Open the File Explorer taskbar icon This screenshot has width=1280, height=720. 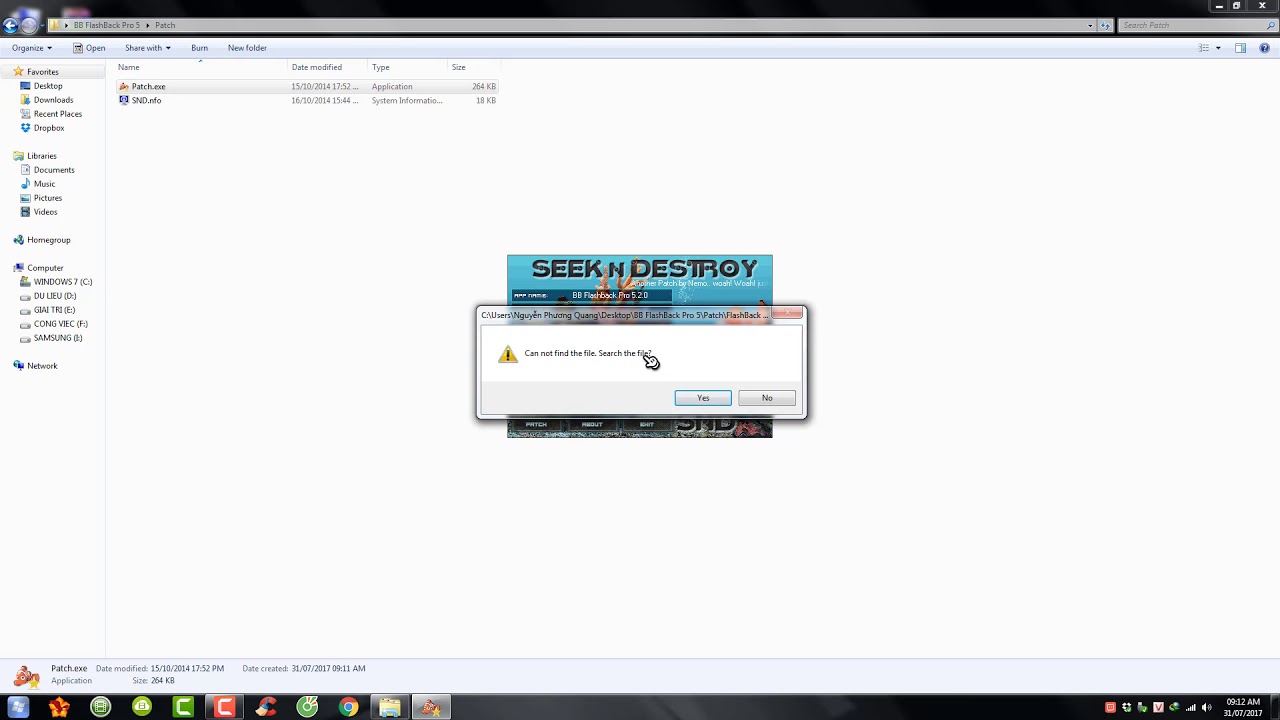click(x=389, y=708)
